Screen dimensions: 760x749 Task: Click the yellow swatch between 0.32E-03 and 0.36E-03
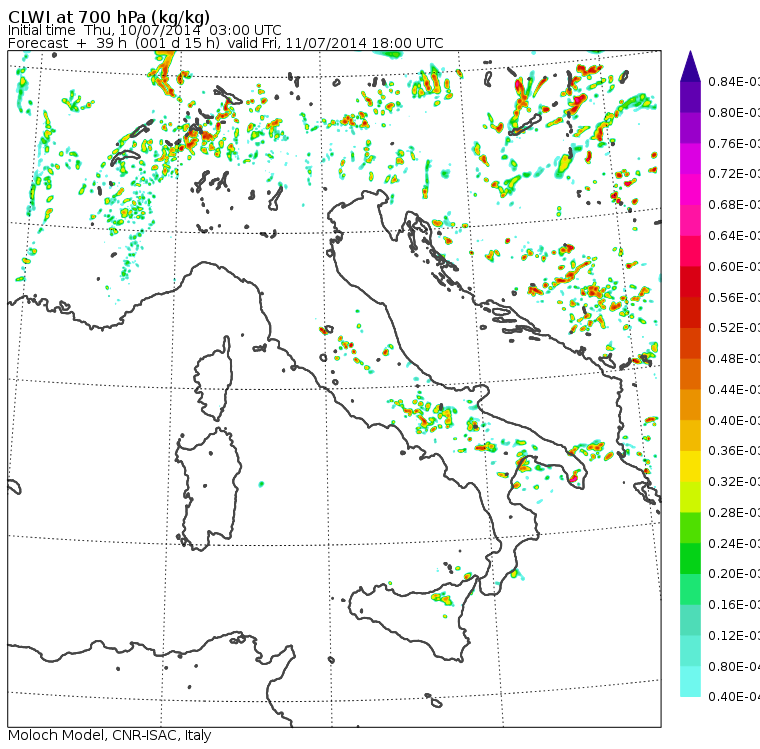690,466
